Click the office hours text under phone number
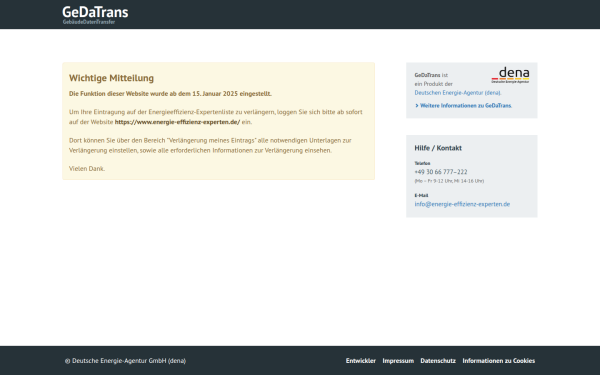The width and height of the screenshot is (600, 375). coord(449,181)
